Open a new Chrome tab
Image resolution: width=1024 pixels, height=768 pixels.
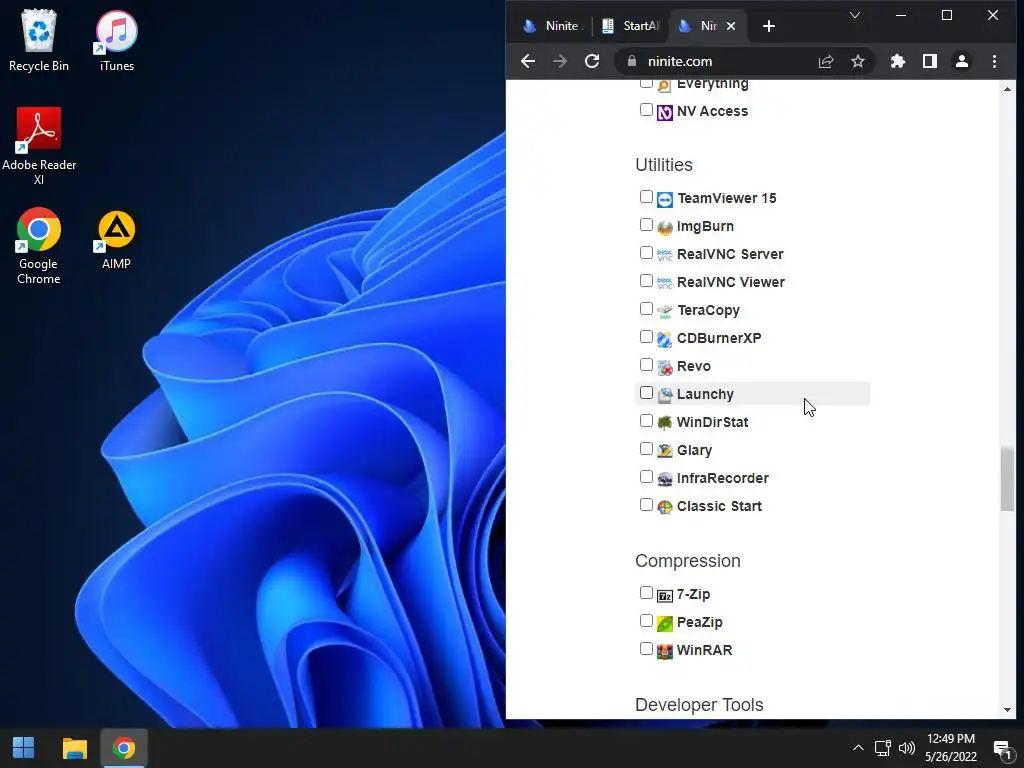tap(769, 26)
